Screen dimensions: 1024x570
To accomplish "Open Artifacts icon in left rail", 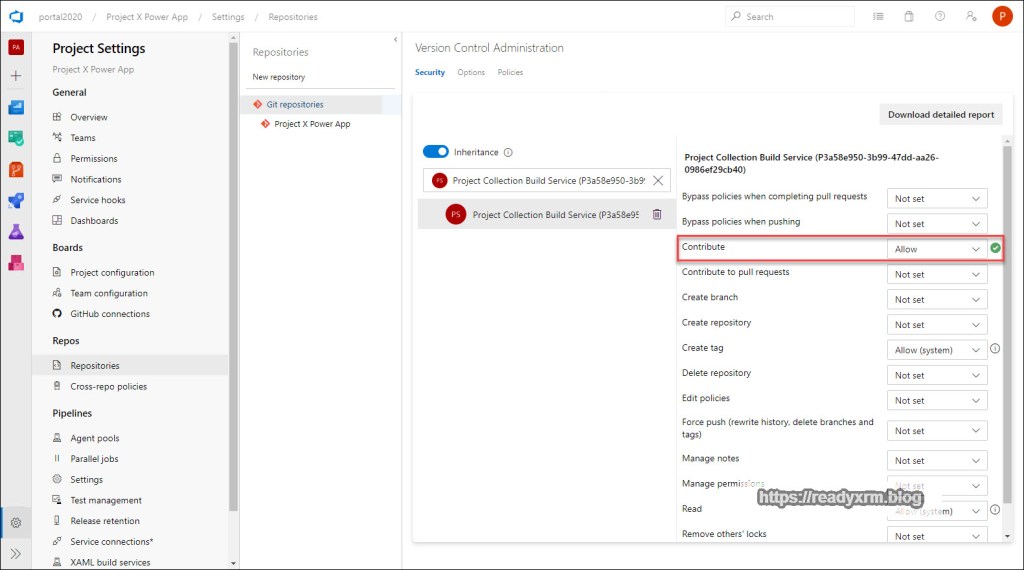I will pos(16,263).
